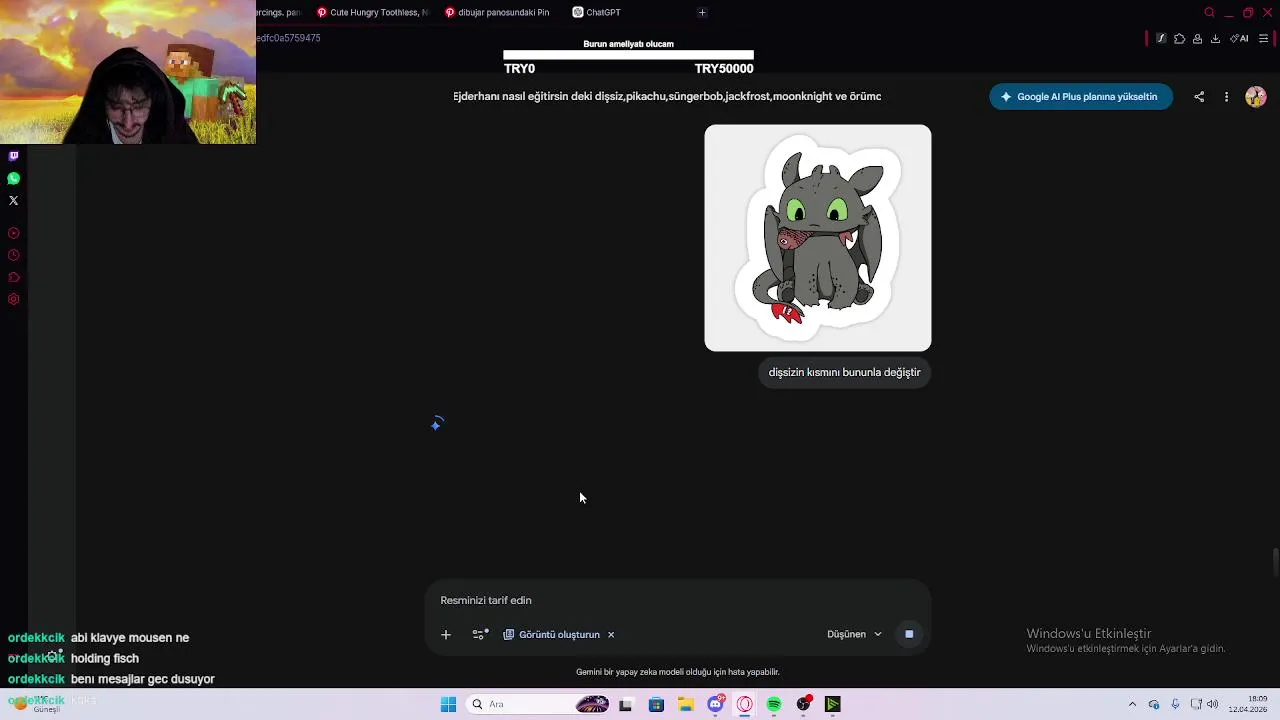Open the Toothless sticker image thumbnail
Image resolution: width=1280 pixels, height=720 pixels.
click(818, 238)
